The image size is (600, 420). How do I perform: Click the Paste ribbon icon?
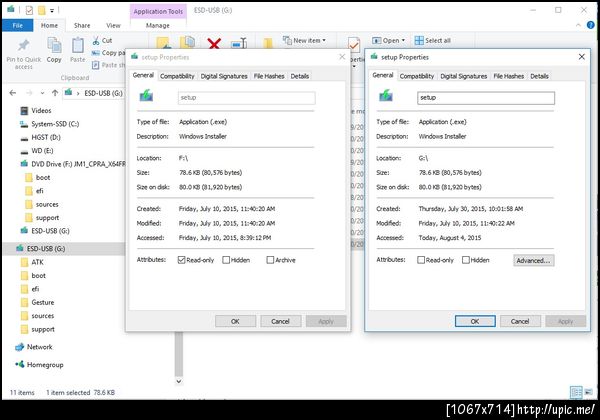(78, 46)
